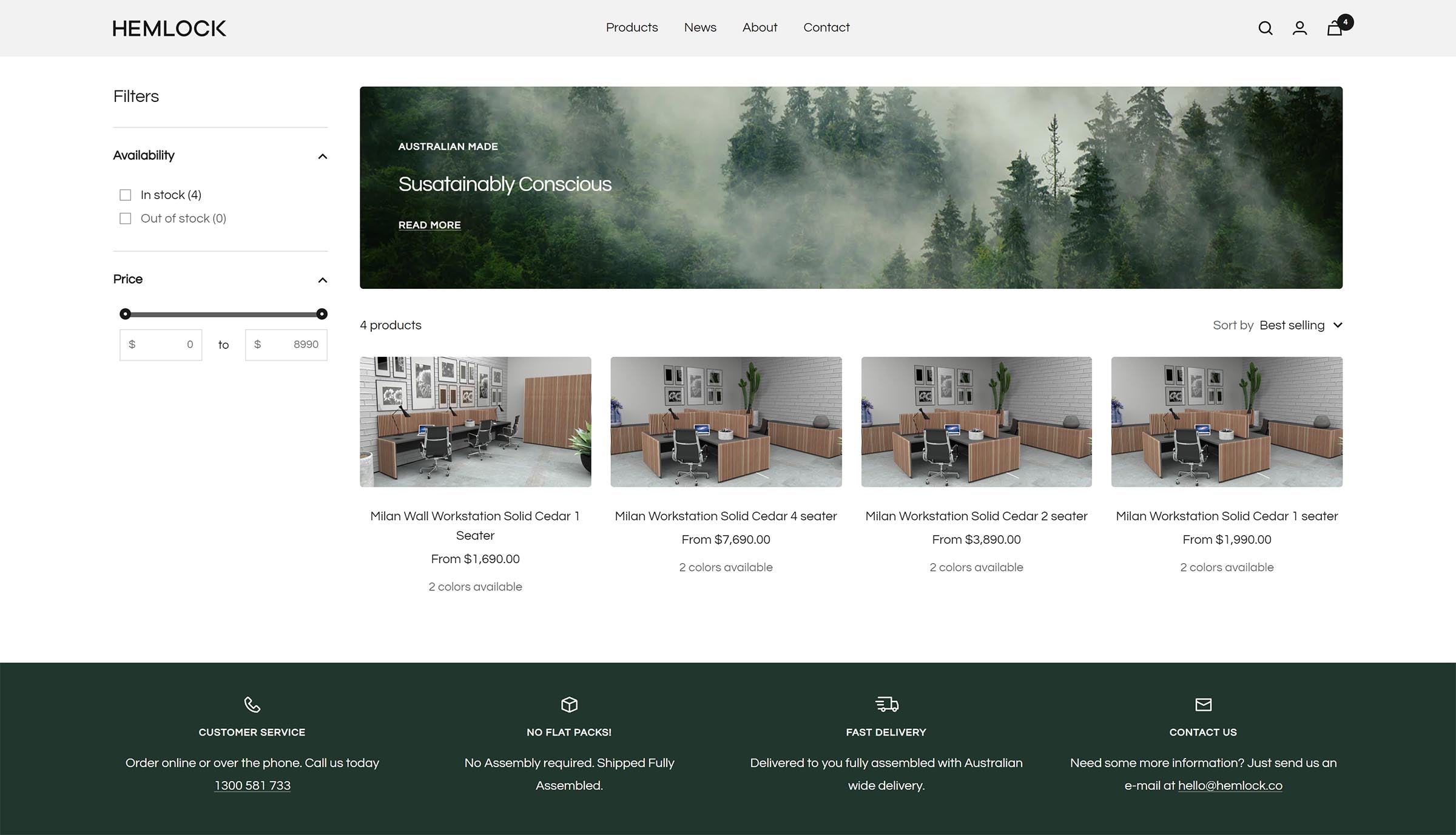Click Milan Workstation Solid Cedar 4 seater title
Viewport: 1456px width, 835px height.
726,516
